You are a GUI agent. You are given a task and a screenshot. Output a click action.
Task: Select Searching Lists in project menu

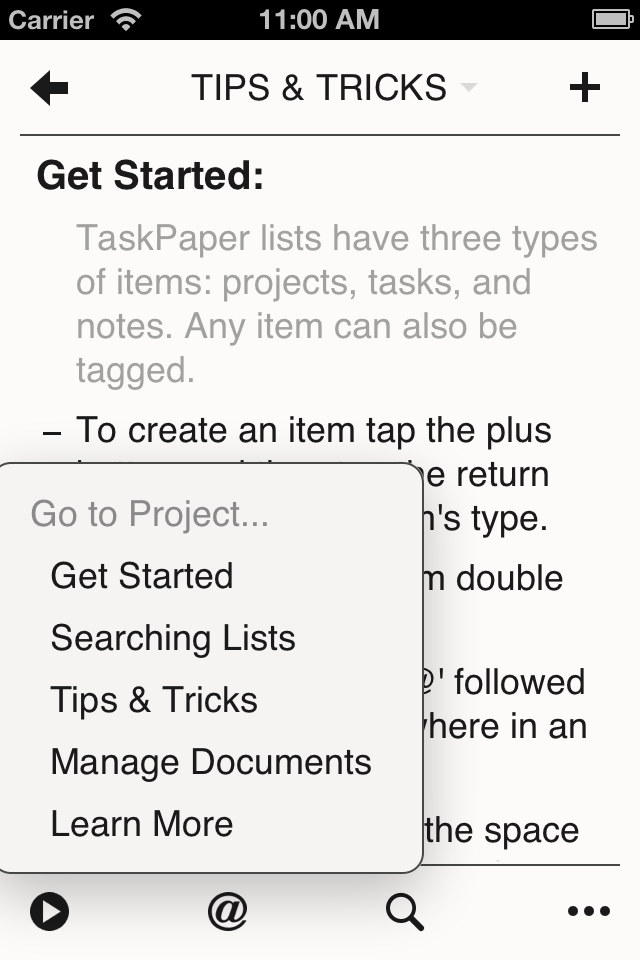(173, 638)
